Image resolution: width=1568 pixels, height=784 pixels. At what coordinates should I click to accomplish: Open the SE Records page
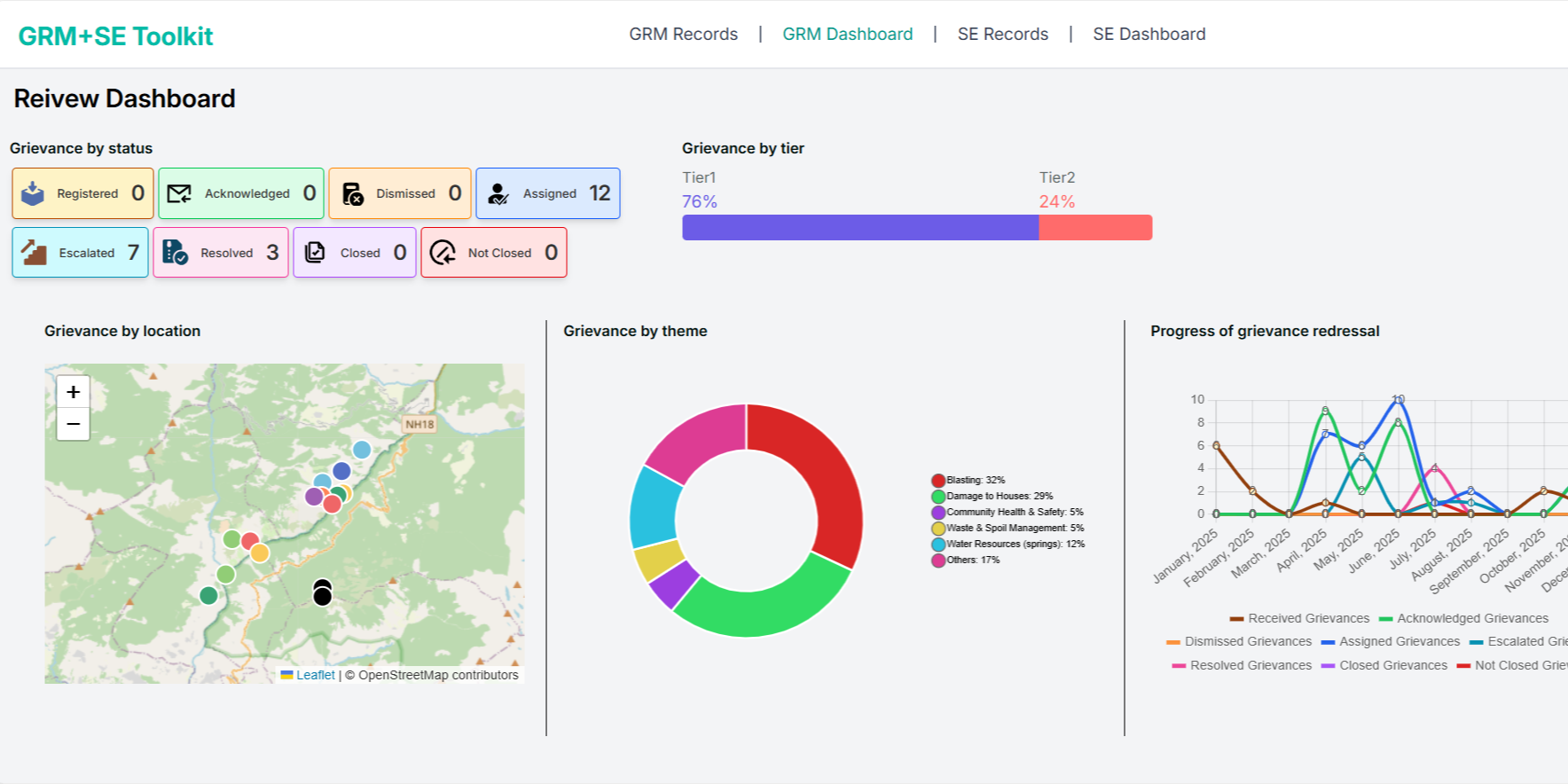point(1002,34)
